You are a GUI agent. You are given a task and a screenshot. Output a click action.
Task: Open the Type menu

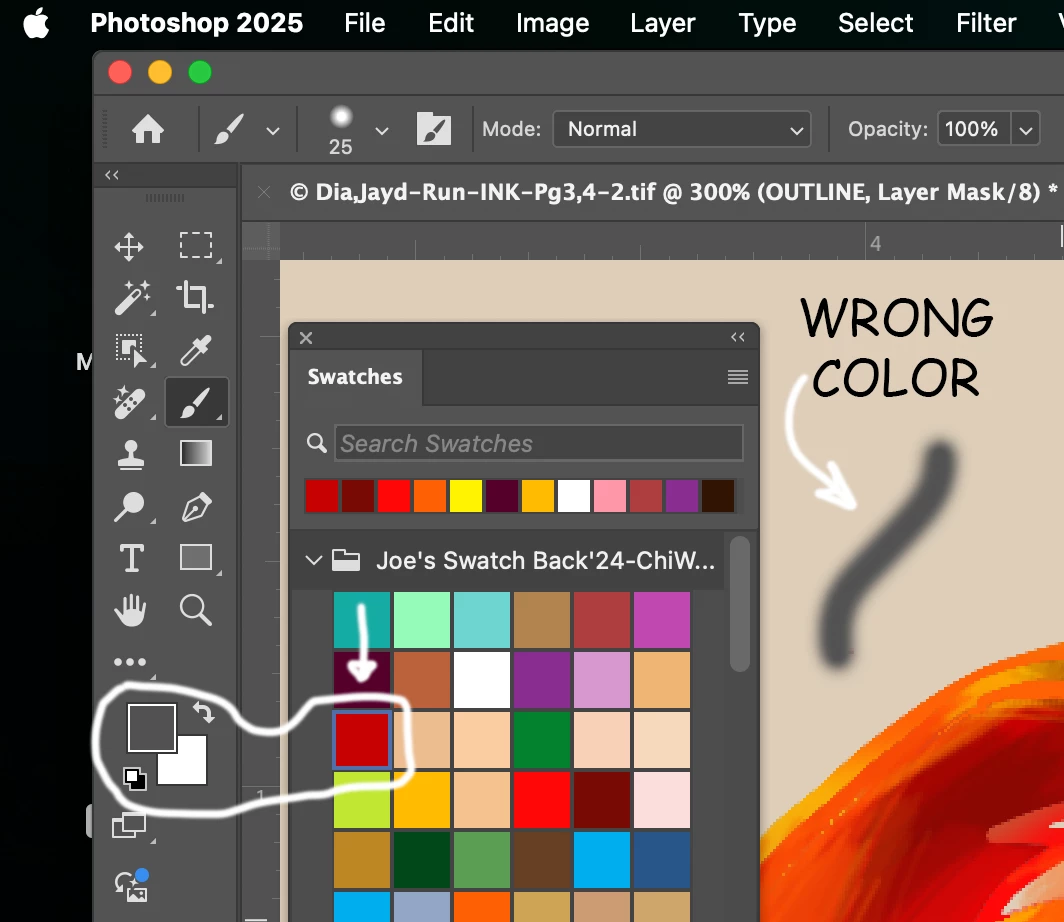pyautogui.click(x=767, y=23)
